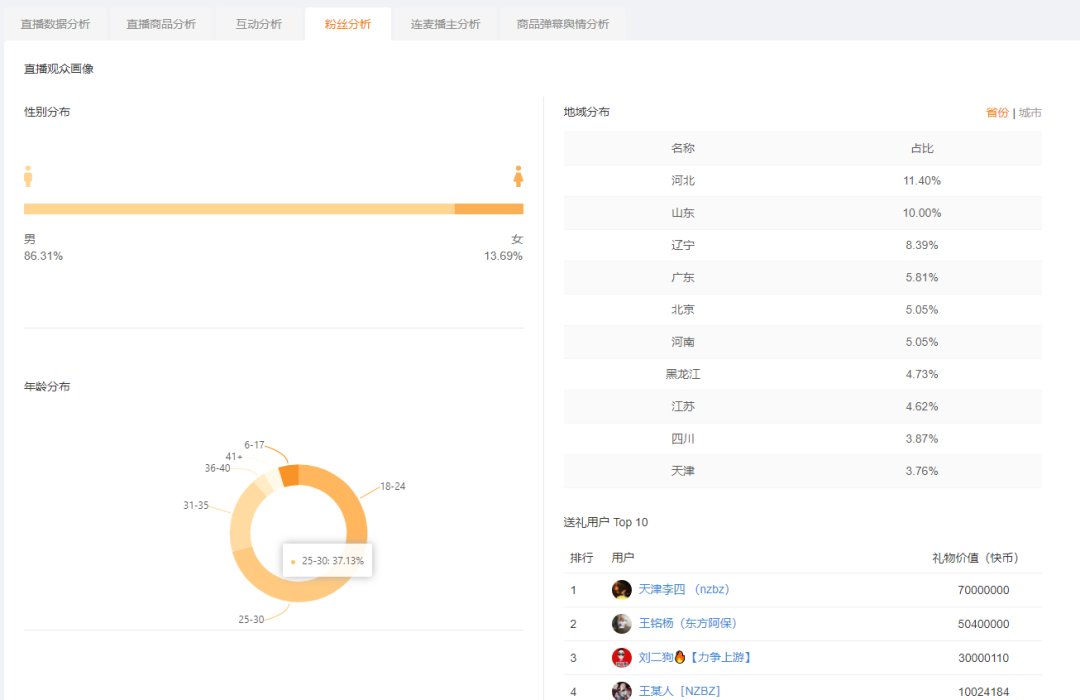The height and width of the screenshot is (700, 1080).
Task: Click avatar of 天津李四
Action: pyautogui.click(x=621, y=590)
